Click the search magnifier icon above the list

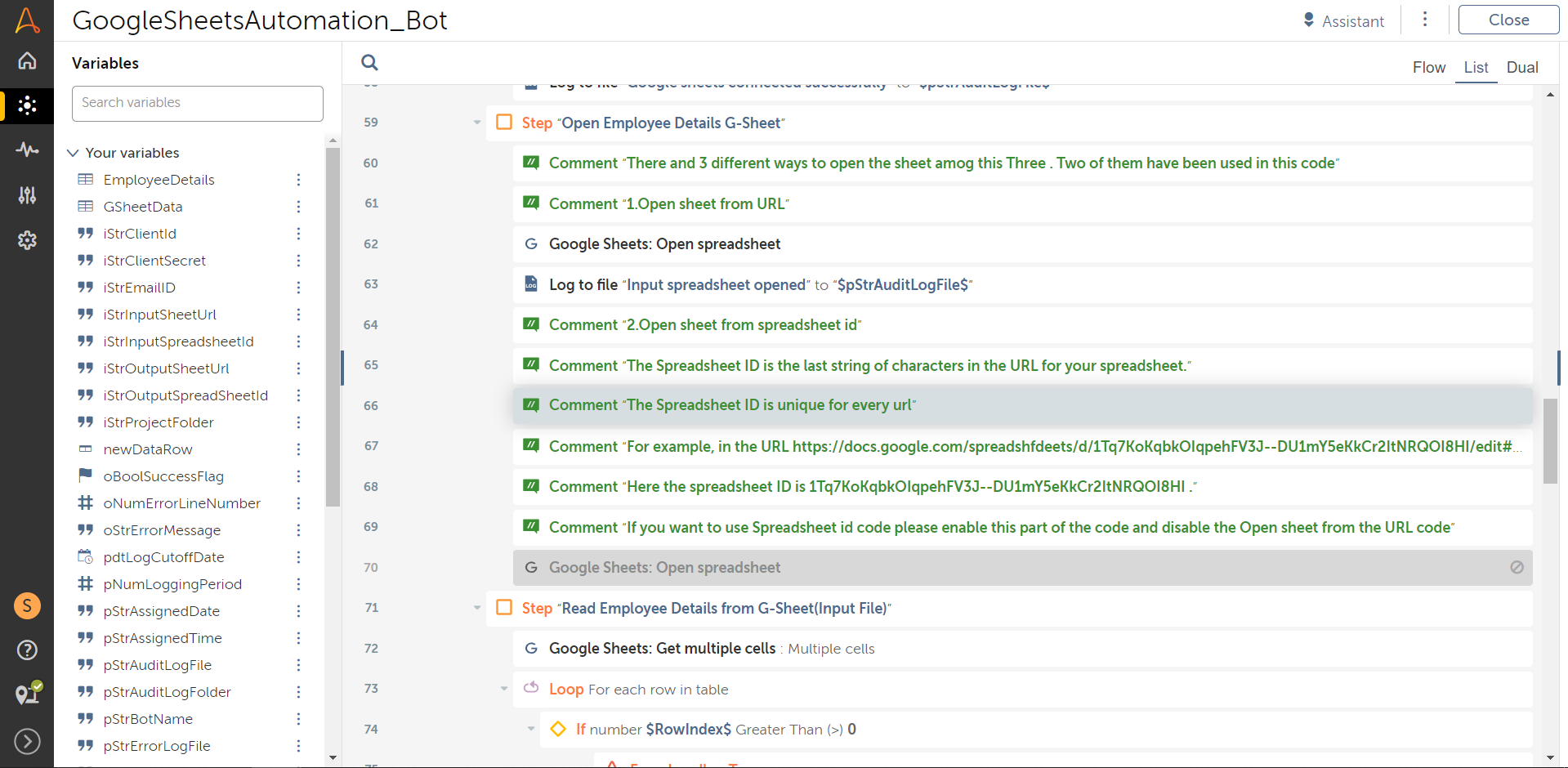(x=369, y=63)
